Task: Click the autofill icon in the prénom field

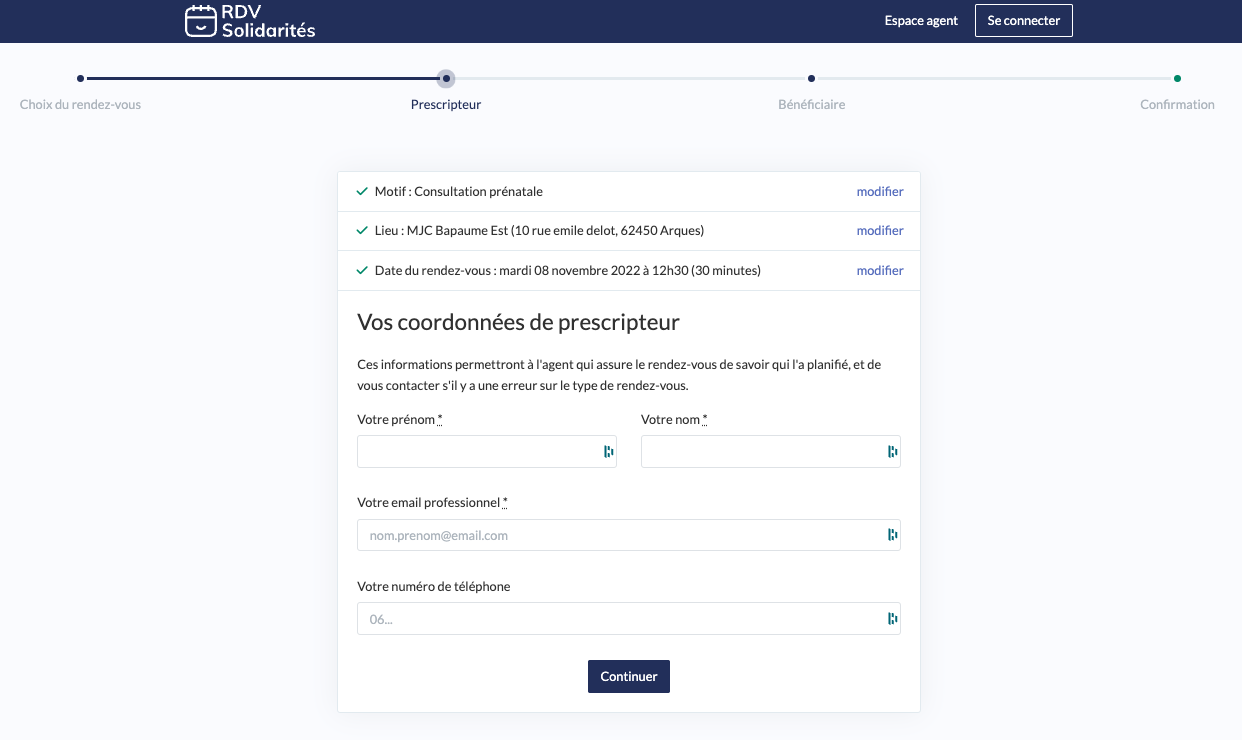Action: [x=608, y=451]
